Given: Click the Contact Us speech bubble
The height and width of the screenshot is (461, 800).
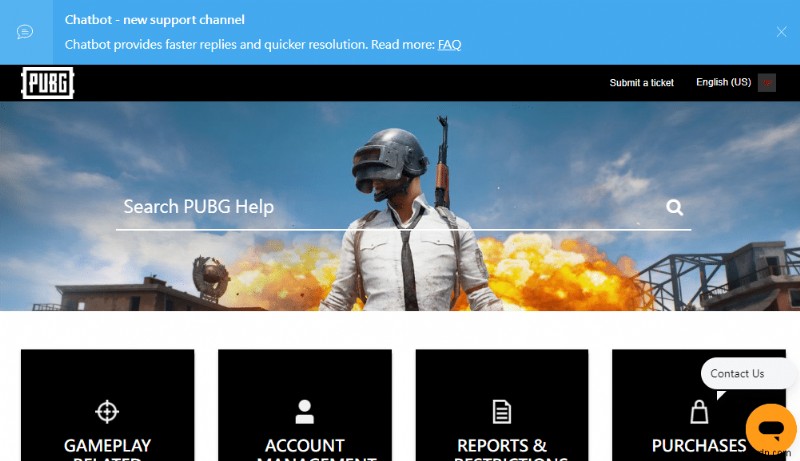Looking at the screenshot, I should tap(747, 374).
